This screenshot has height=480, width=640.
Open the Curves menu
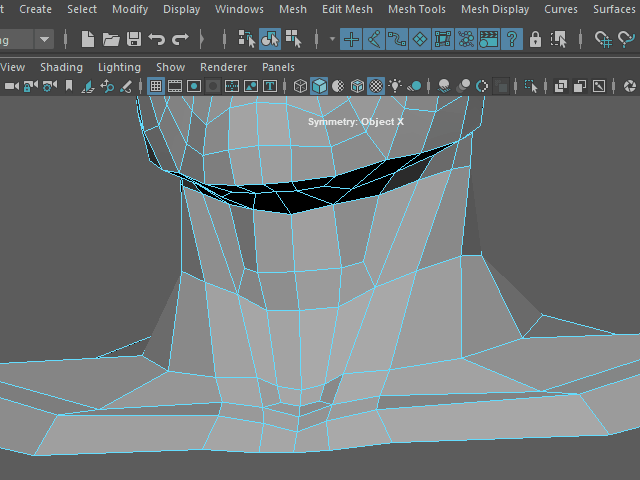(560, 9)
